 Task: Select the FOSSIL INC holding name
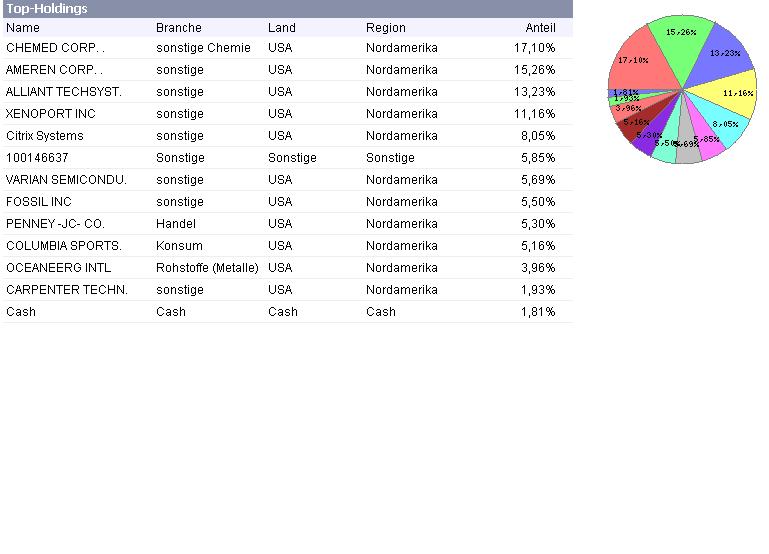pos(39,202)
